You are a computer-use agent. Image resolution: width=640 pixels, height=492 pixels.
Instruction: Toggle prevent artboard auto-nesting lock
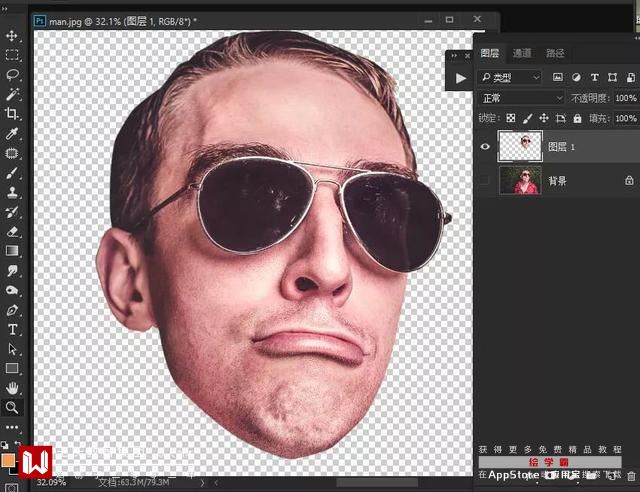[x=560, y=118]
